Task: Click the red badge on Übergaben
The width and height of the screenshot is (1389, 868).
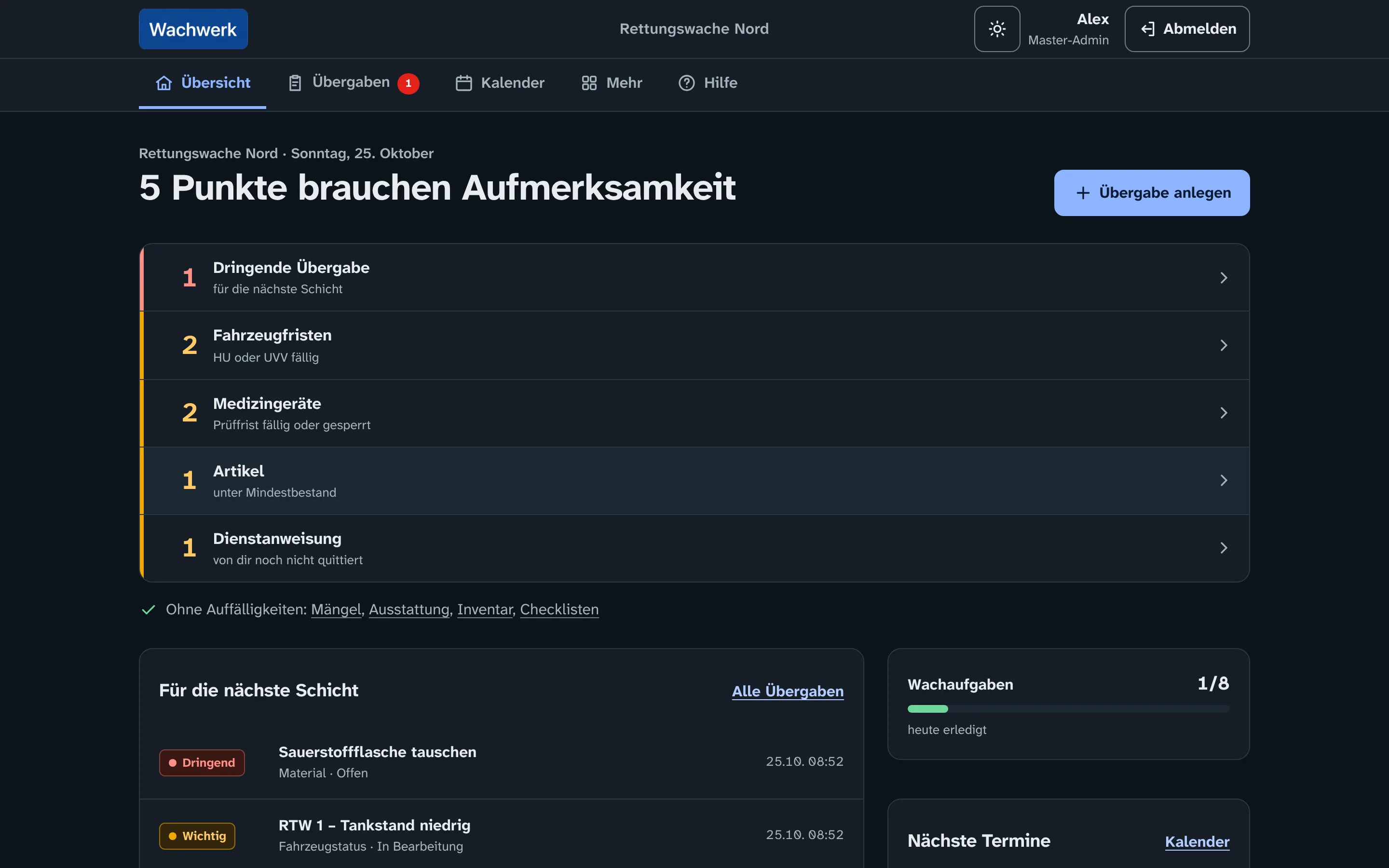Action: point(408,83)
